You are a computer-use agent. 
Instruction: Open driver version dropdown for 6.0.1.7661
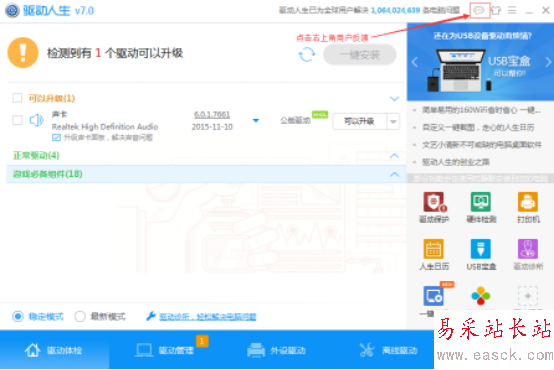click(256, 121)
